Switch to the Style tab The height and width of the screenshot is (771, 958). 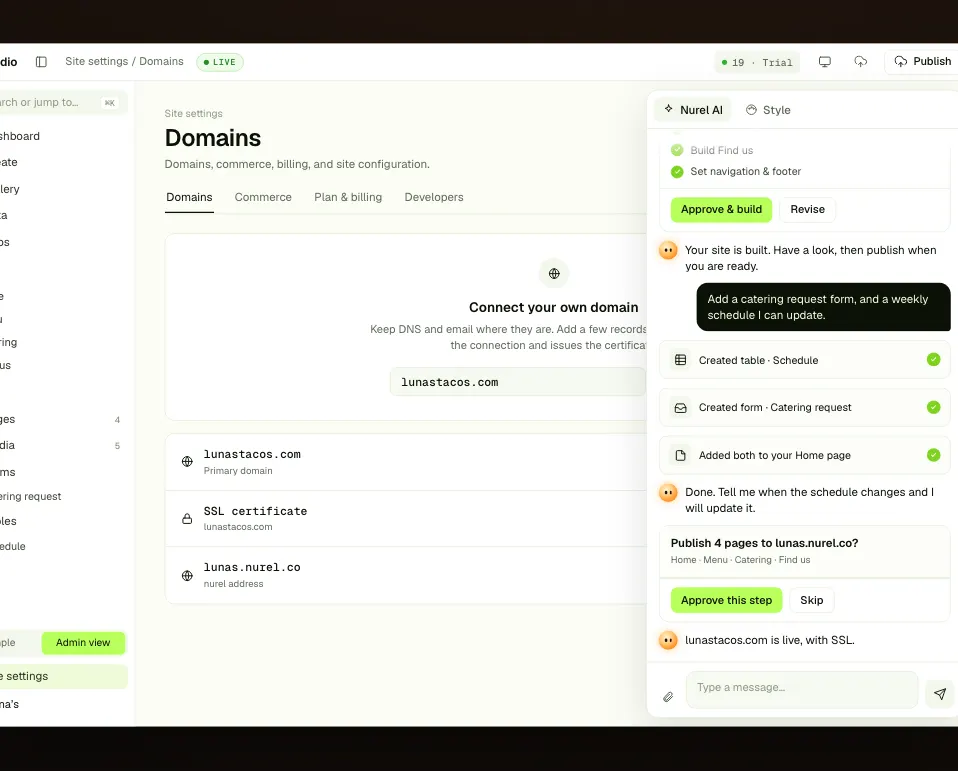[x=768, y=110]
